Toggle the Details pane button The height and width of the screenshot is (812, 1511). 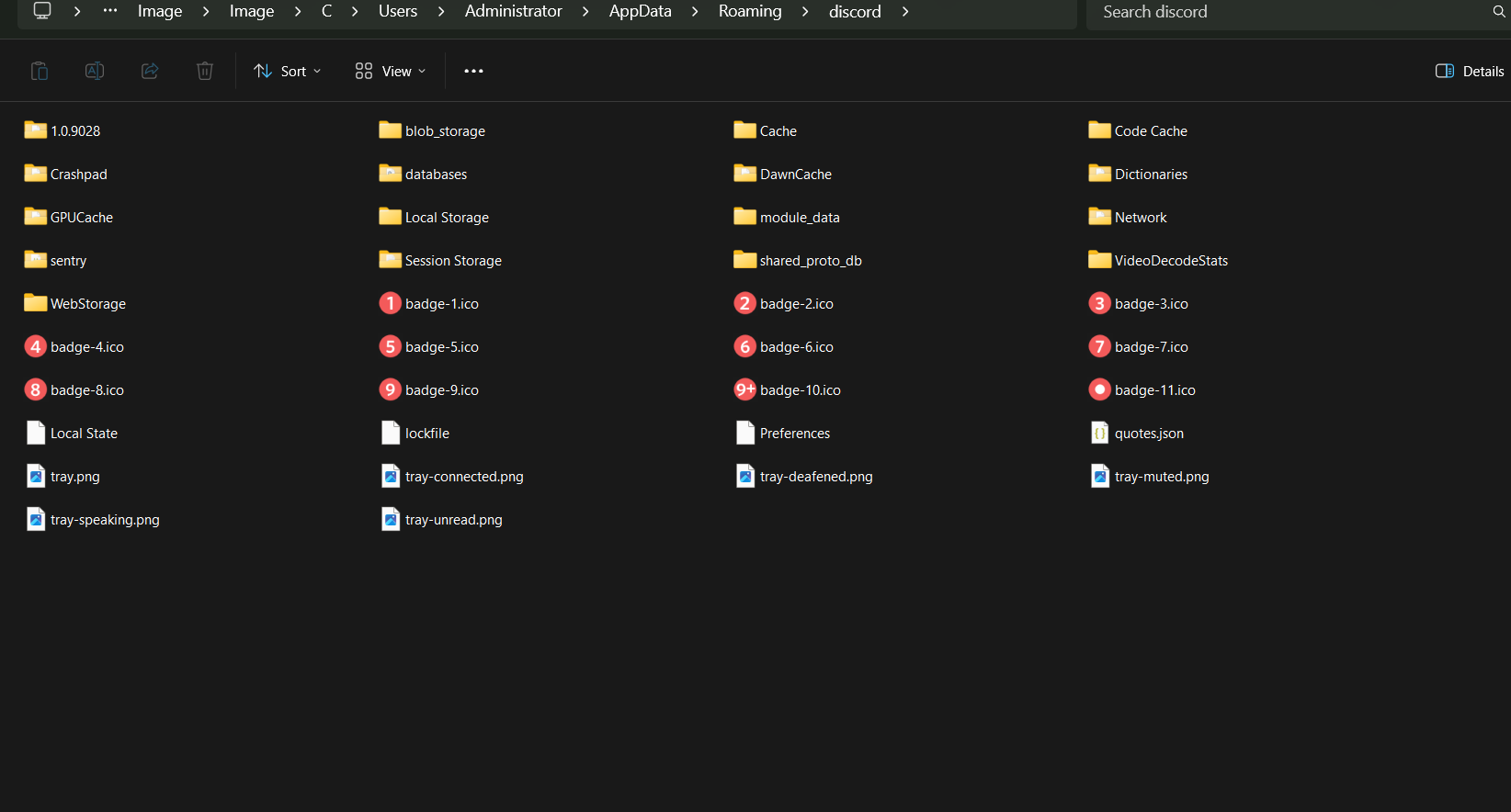pos(1470,71)
